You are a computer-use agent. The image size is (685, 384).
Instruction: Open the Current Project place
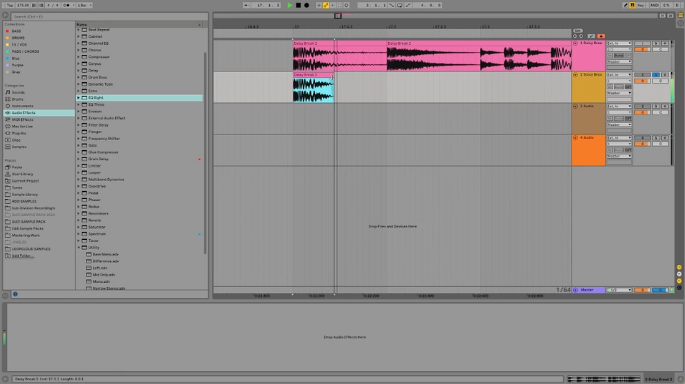coord(25,181)
